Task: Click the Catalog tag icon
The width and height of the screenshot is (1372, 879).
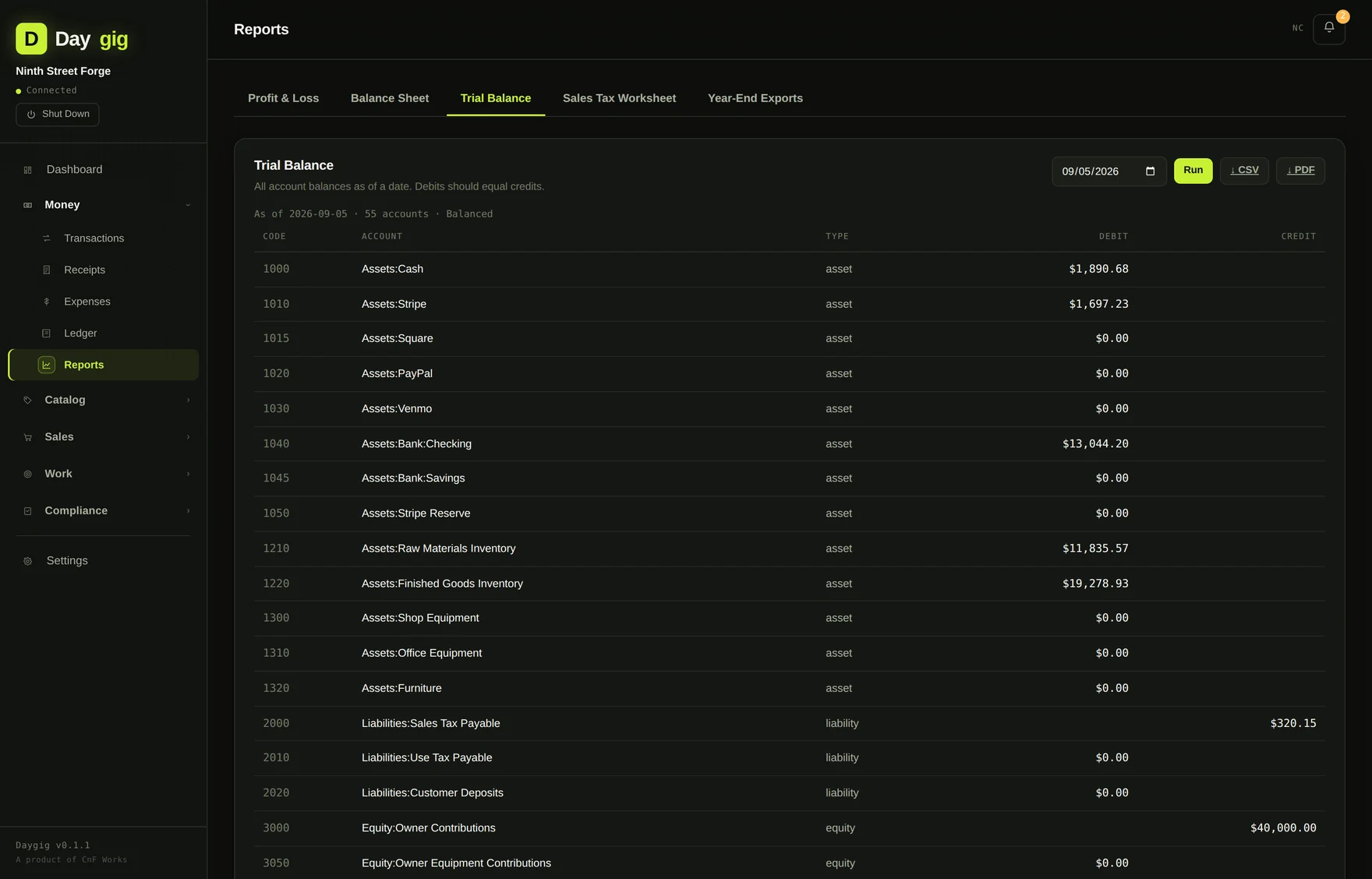Action: click(28, 401)
